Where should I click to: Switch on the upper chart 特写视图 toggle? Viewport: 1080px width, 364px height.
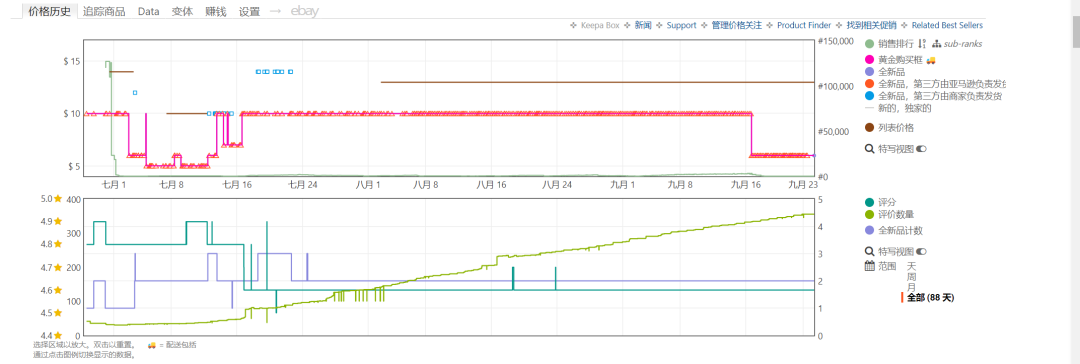point(921,149)
